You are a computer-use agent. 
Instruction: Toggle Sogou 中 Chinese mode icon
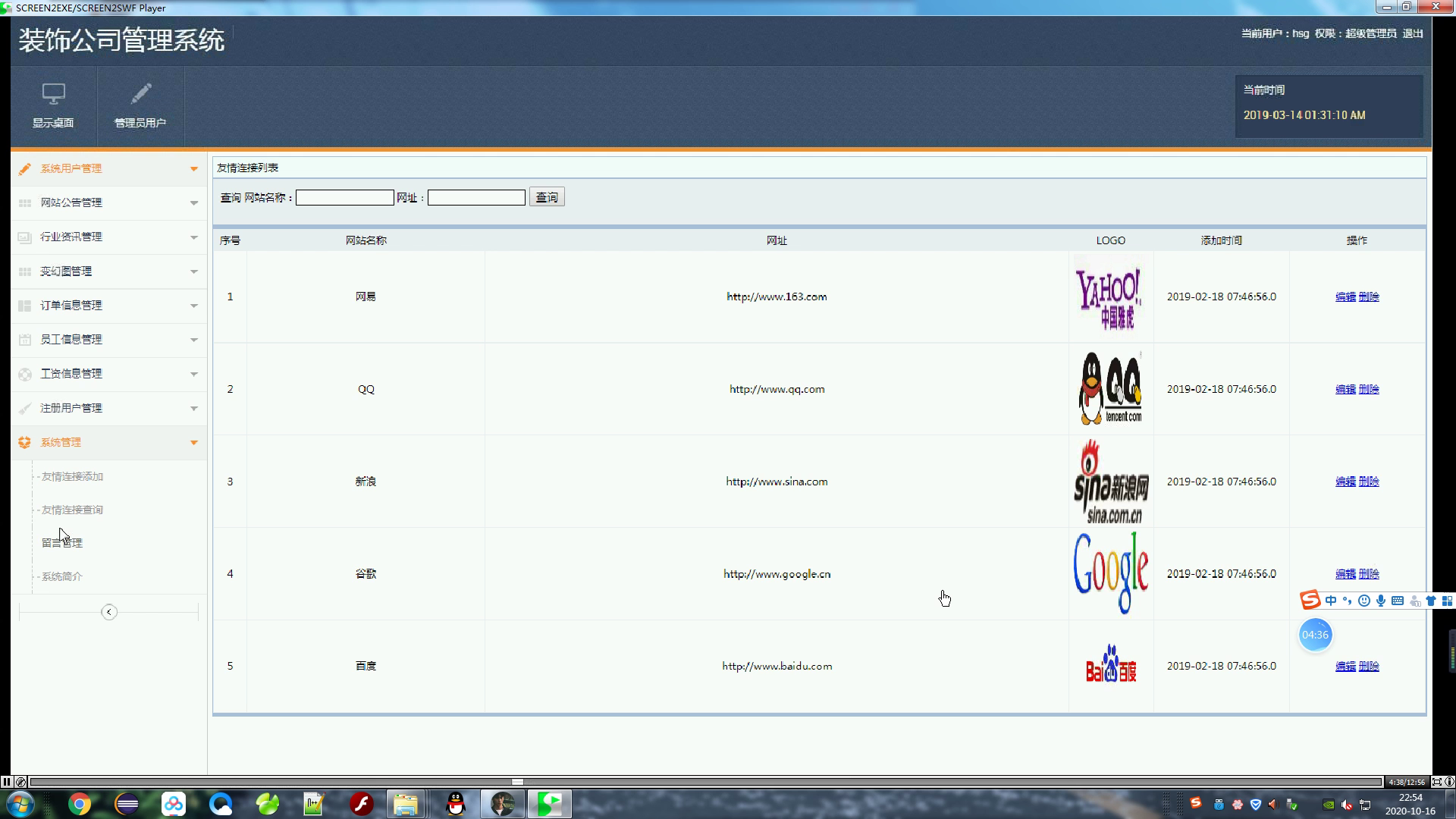pyautogui.click(x=1331, y=601)
